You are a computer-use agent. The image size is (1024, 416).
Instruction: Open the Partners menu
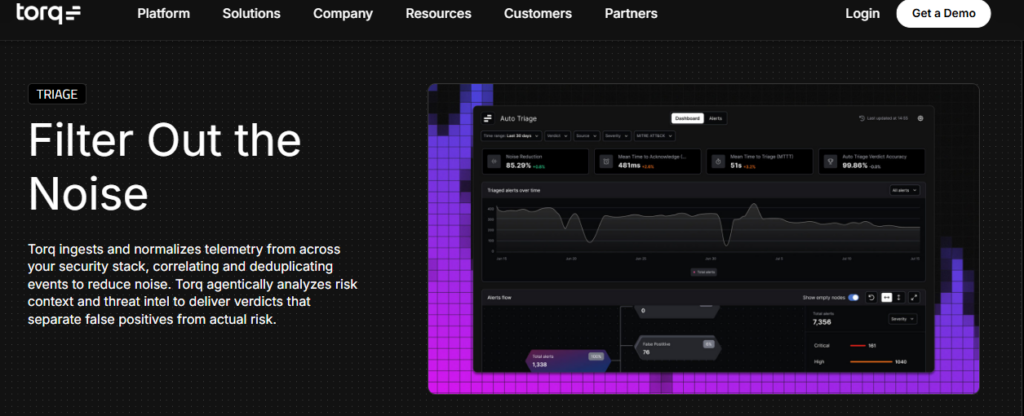click(x=631, y=13)
